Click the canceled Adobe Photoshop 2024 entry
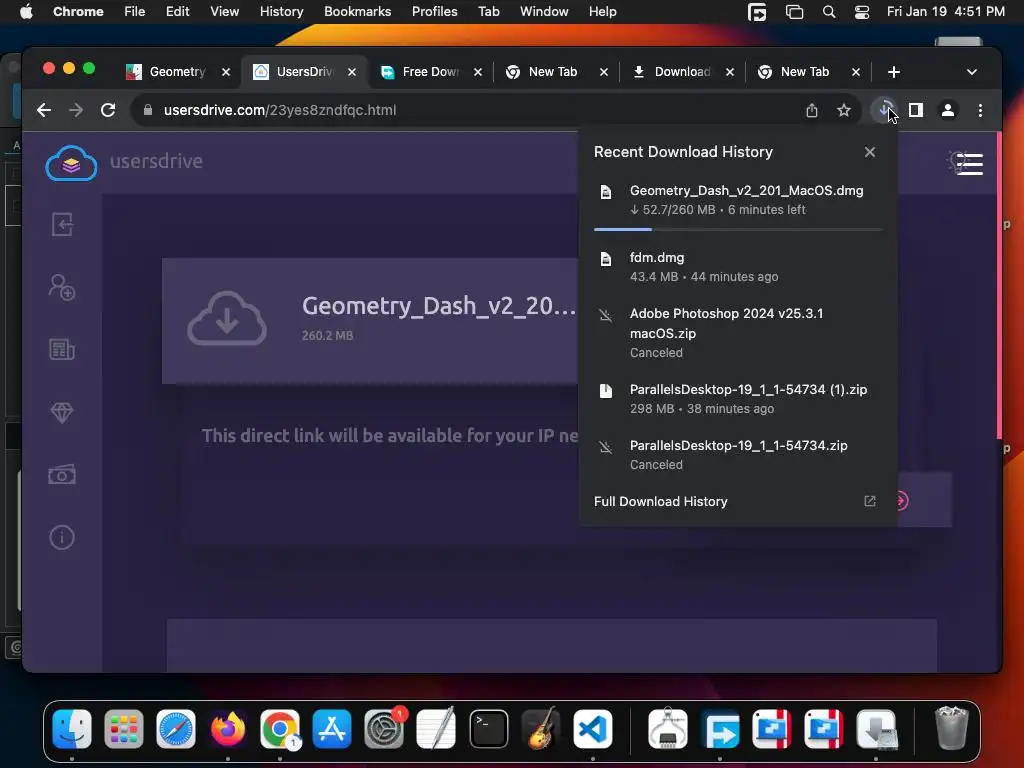This screenshot has height=768, width=1024. coord(738,333)
